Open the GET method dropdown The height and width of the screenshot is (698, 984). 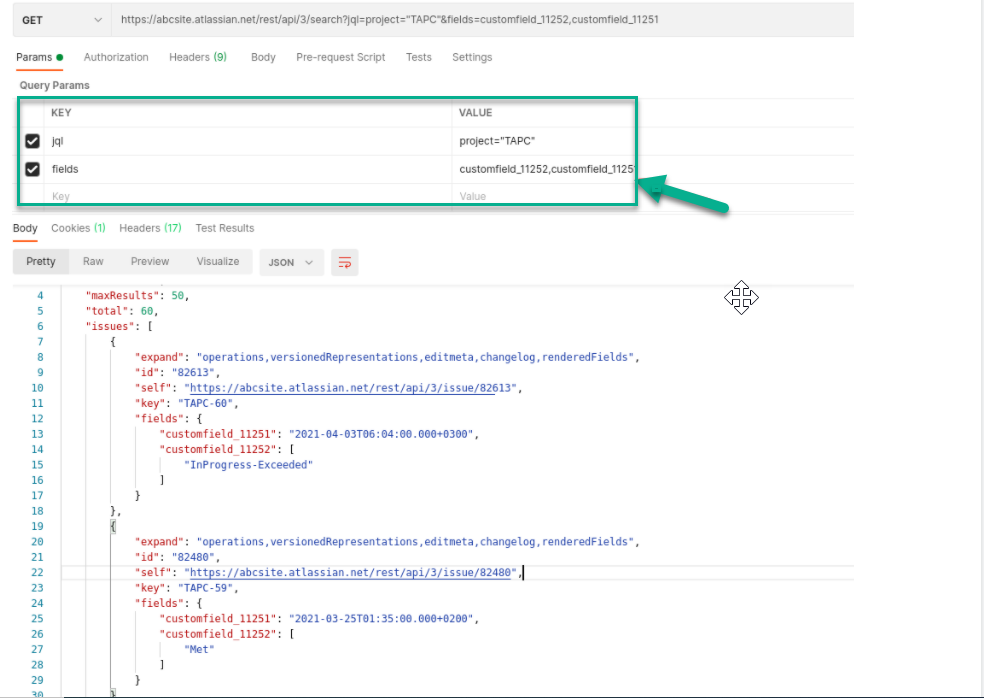(x=61, y=20)
